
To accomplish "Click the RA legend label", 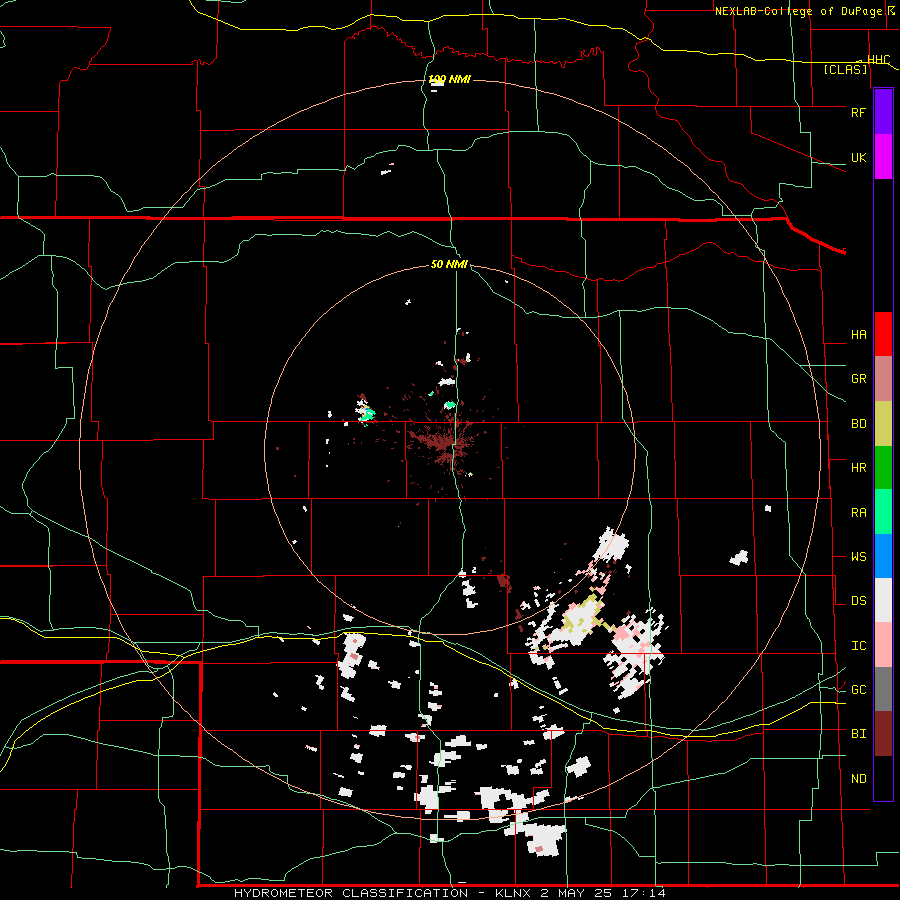I will click(x=858, y=512).
